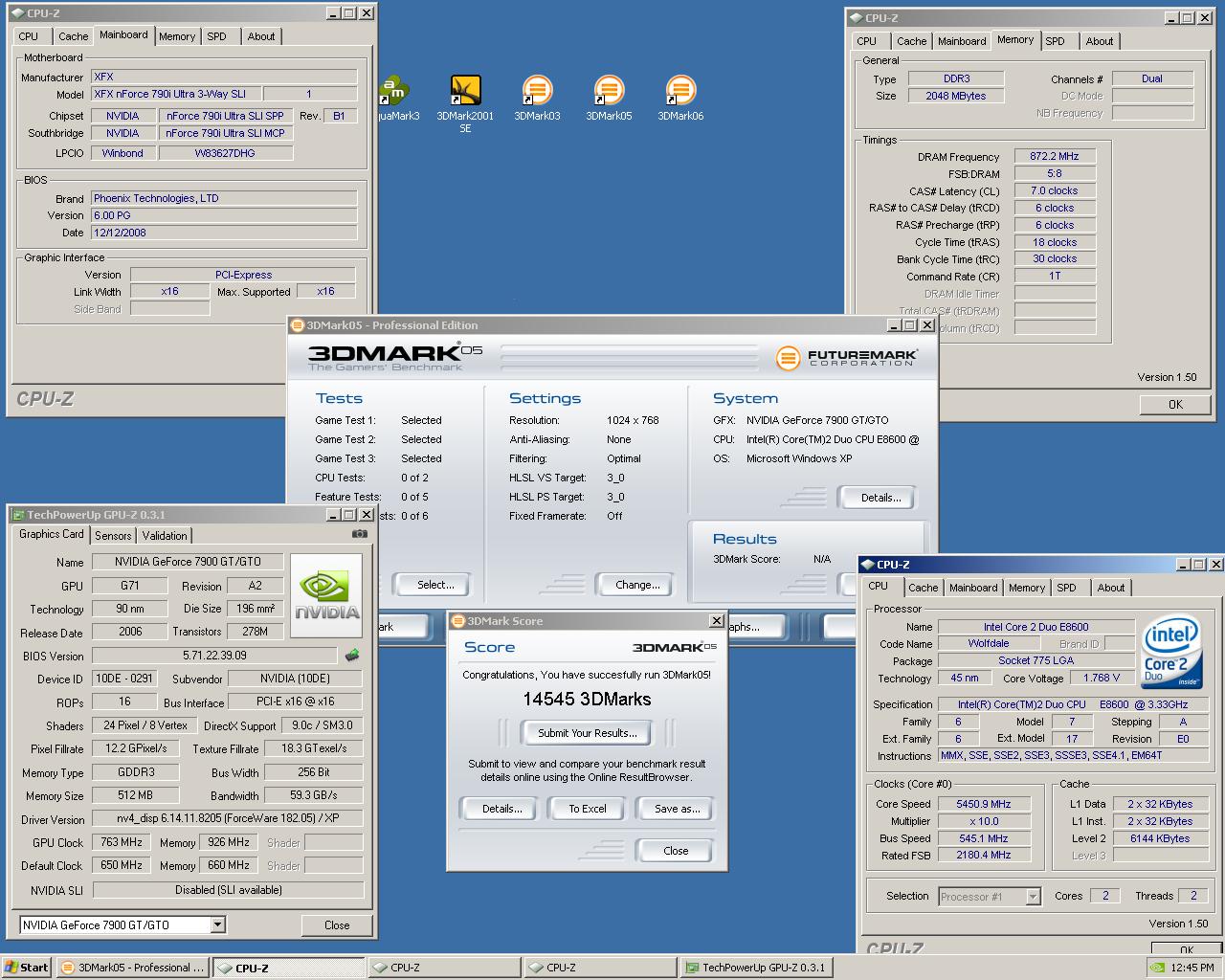1225x980 pixels.
Task: Click the GPU Clock 763 MHz field
Action: (122, 842)
